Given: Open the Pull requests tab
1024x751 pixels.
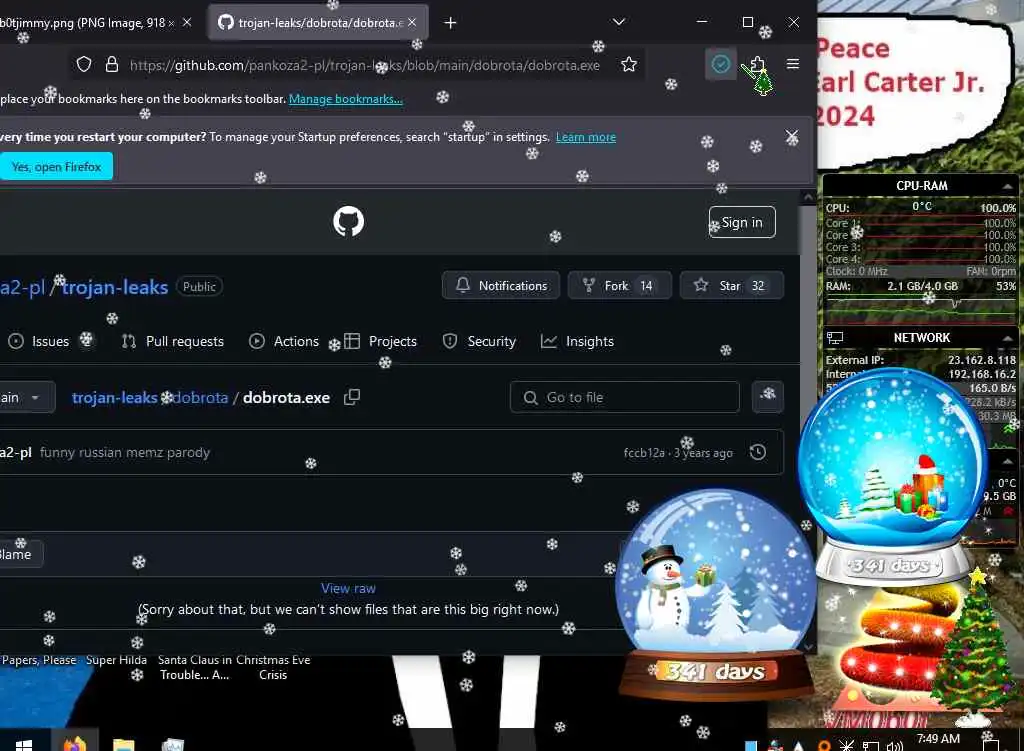Looking at the screenshot, I should (x=173, y=341).
